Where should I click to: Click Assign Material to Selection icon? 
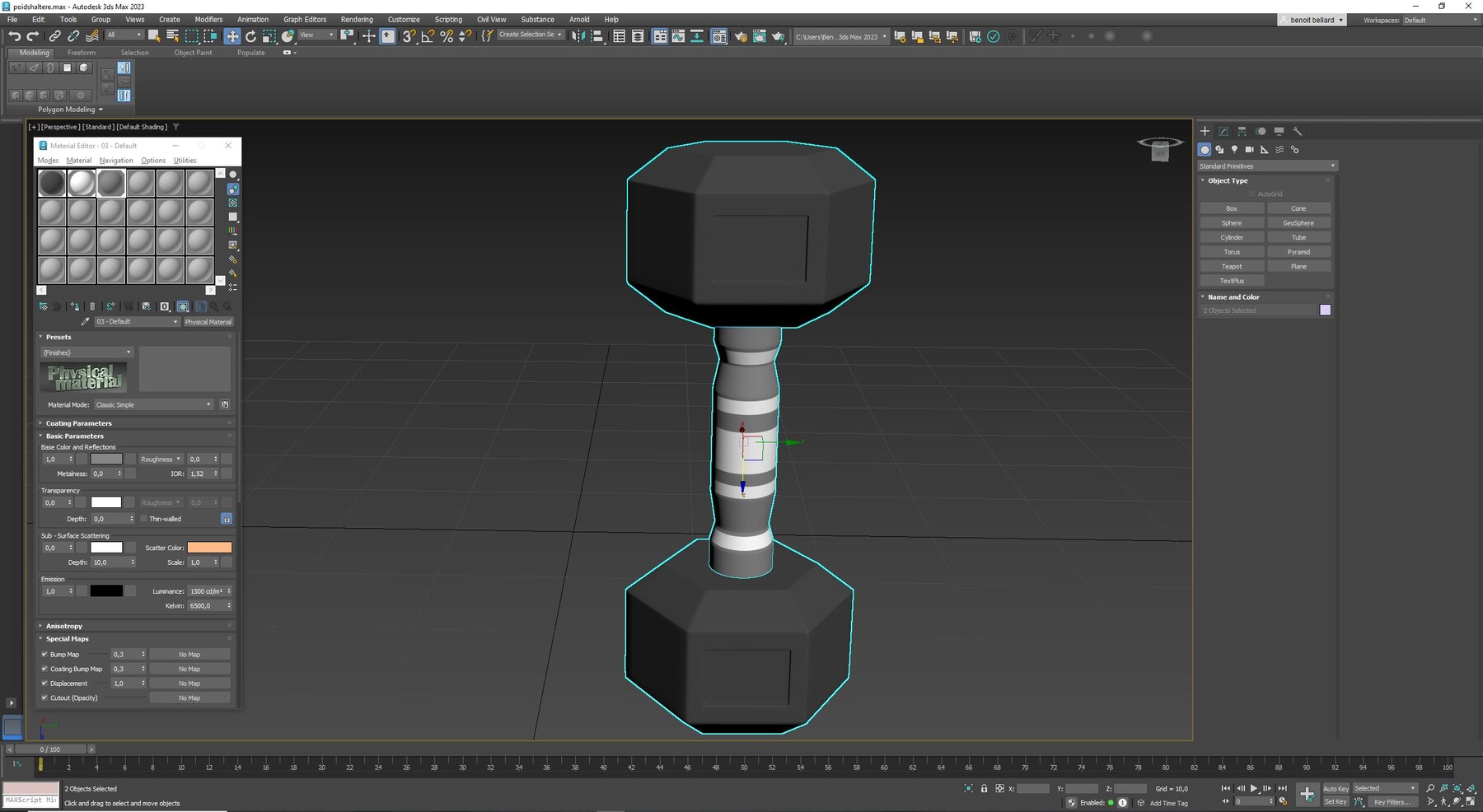pyautogui.click(x=73, y=306)
